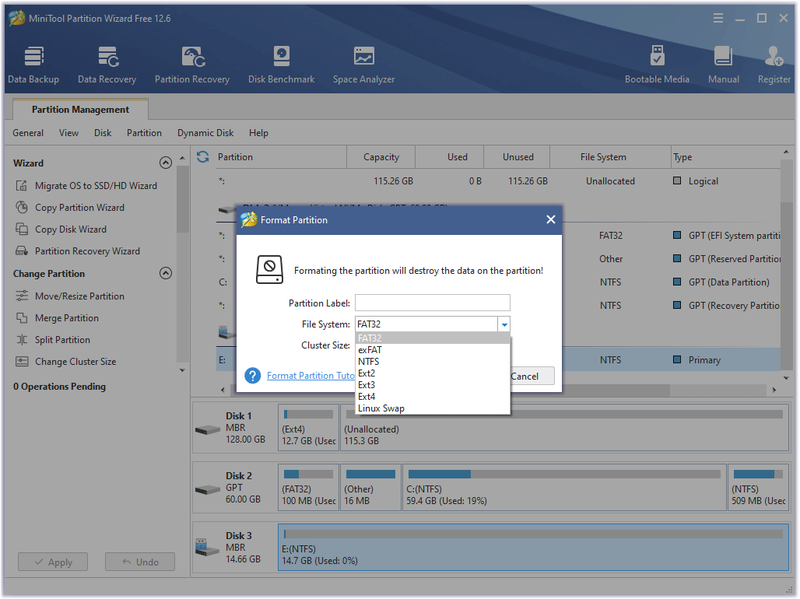
Task: Select Ext2 from the file system list
Action: (x=433, y=373)
